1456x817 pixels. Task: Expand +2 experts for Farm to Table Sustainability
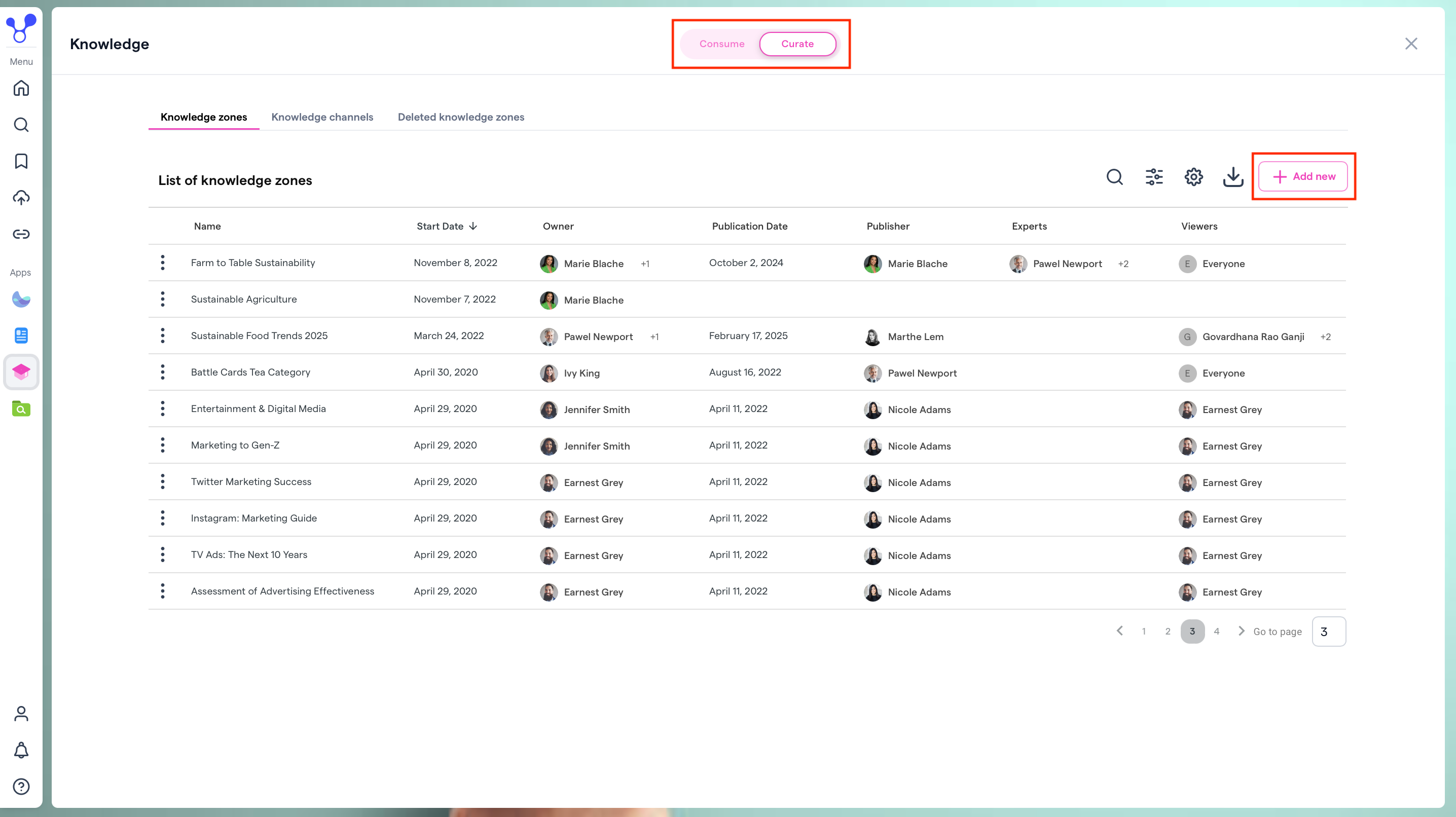coord(1123,264)
